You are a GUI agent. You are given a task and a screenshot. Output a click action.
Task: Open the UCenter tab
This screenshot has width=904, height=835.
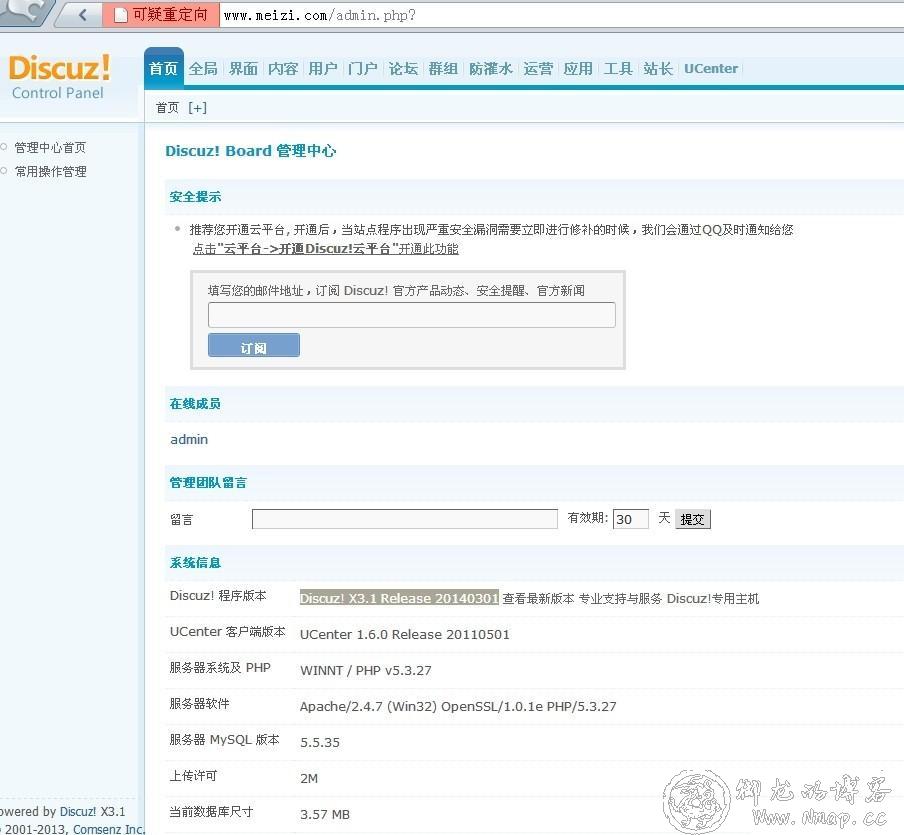711,69
